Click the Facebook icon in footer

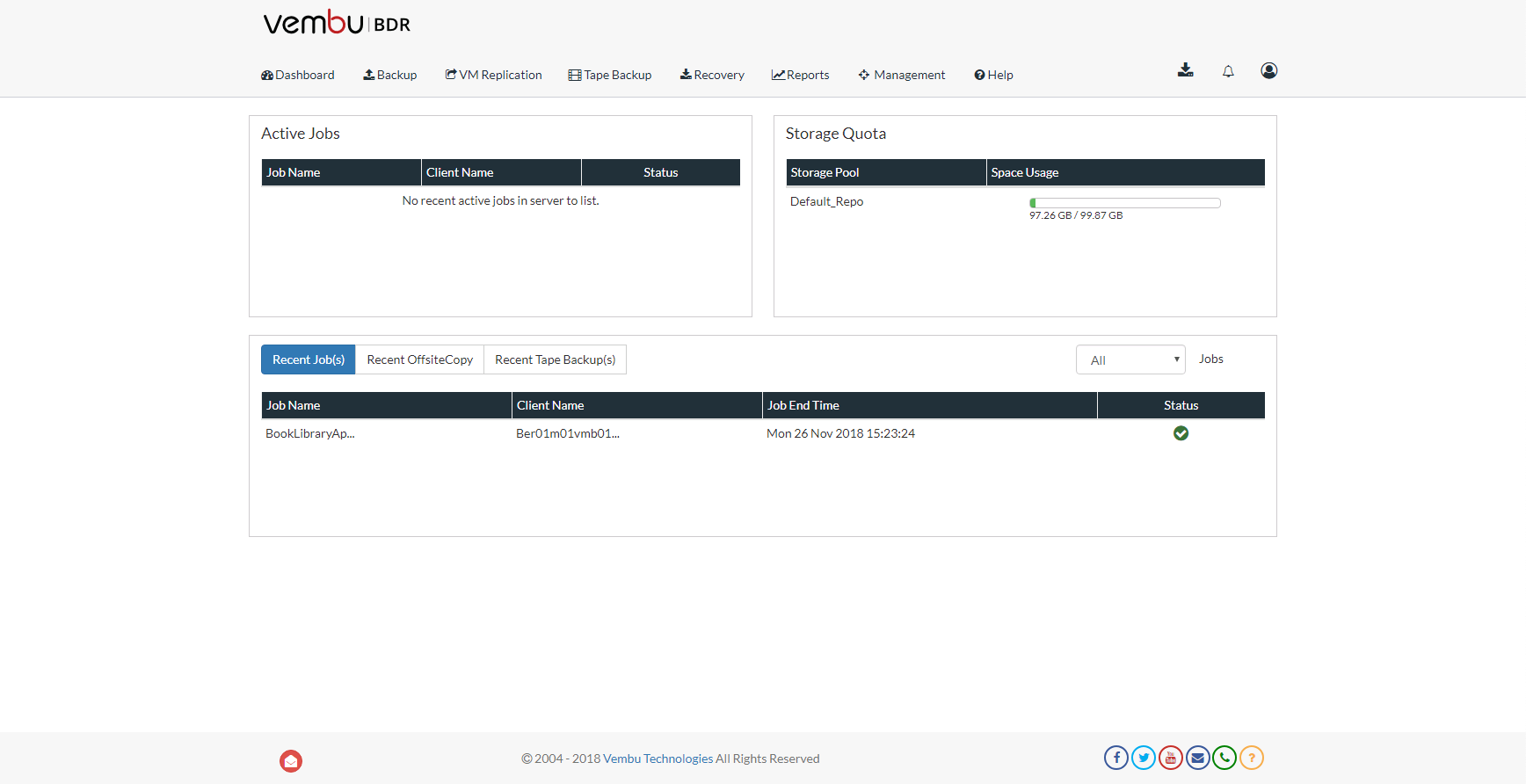(x=1116, y=758)
